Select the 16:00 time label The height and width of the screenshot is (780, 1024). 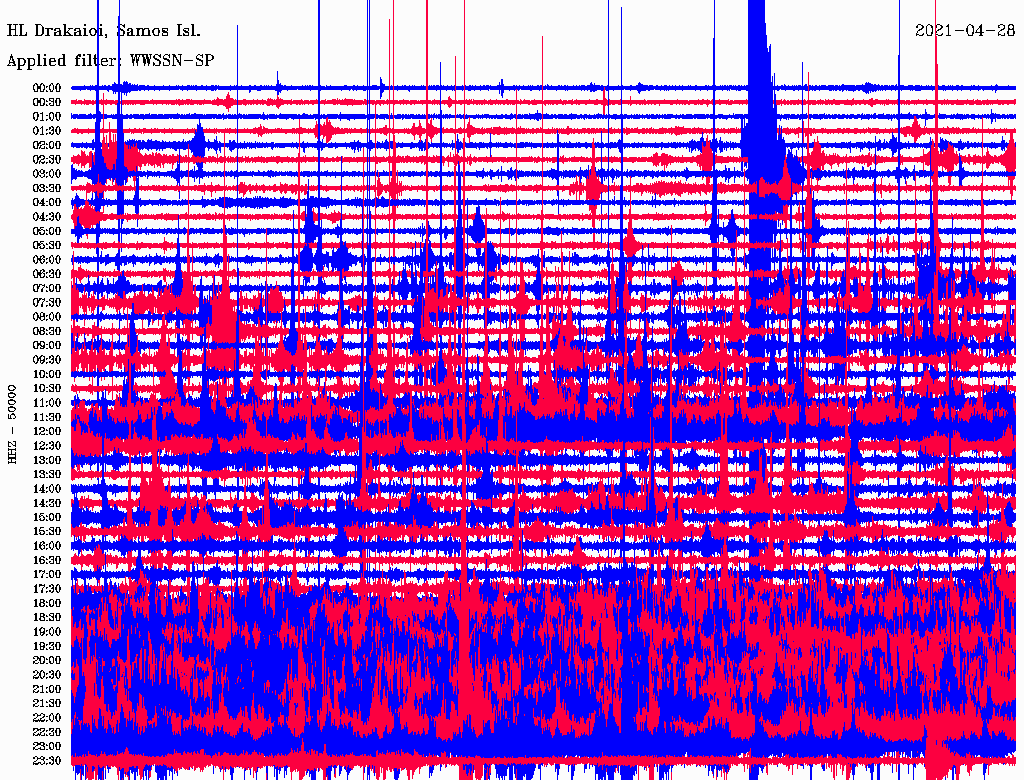pos(47,546)
